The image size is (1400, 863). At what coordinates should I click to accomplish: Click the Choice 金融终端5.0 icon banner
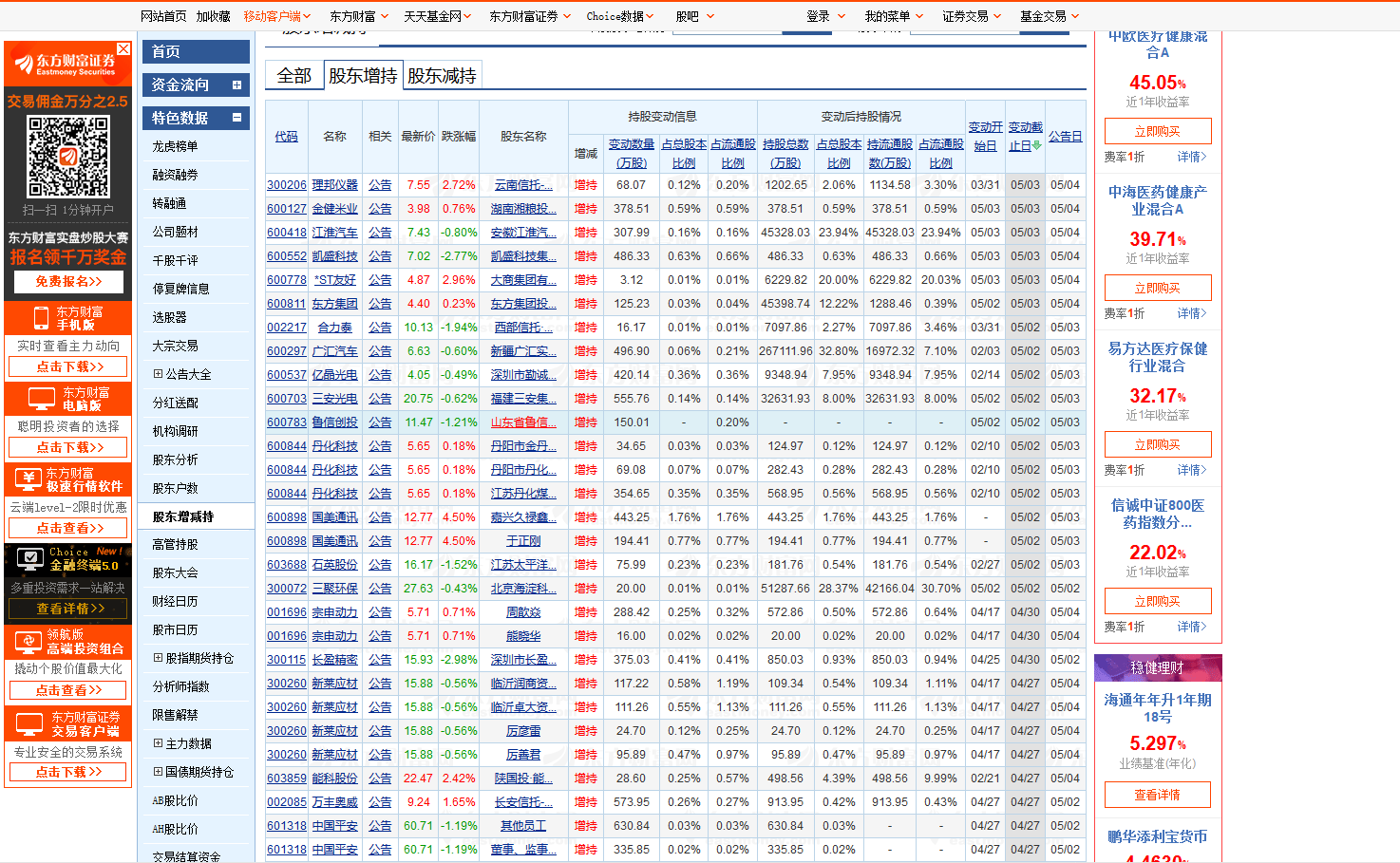[x=29, y=559]
